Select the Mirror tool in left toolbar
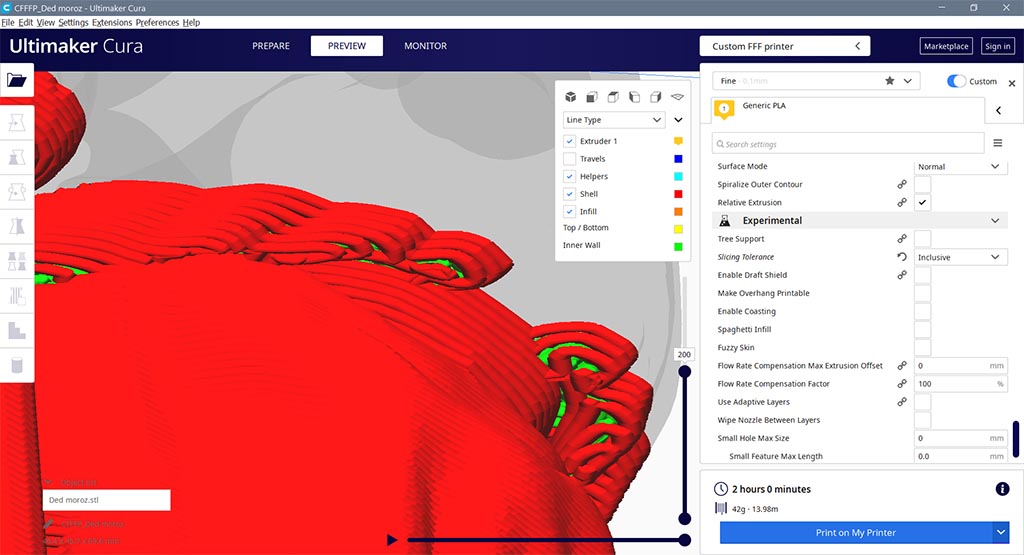1024x555 pixels. click(17, 226)
